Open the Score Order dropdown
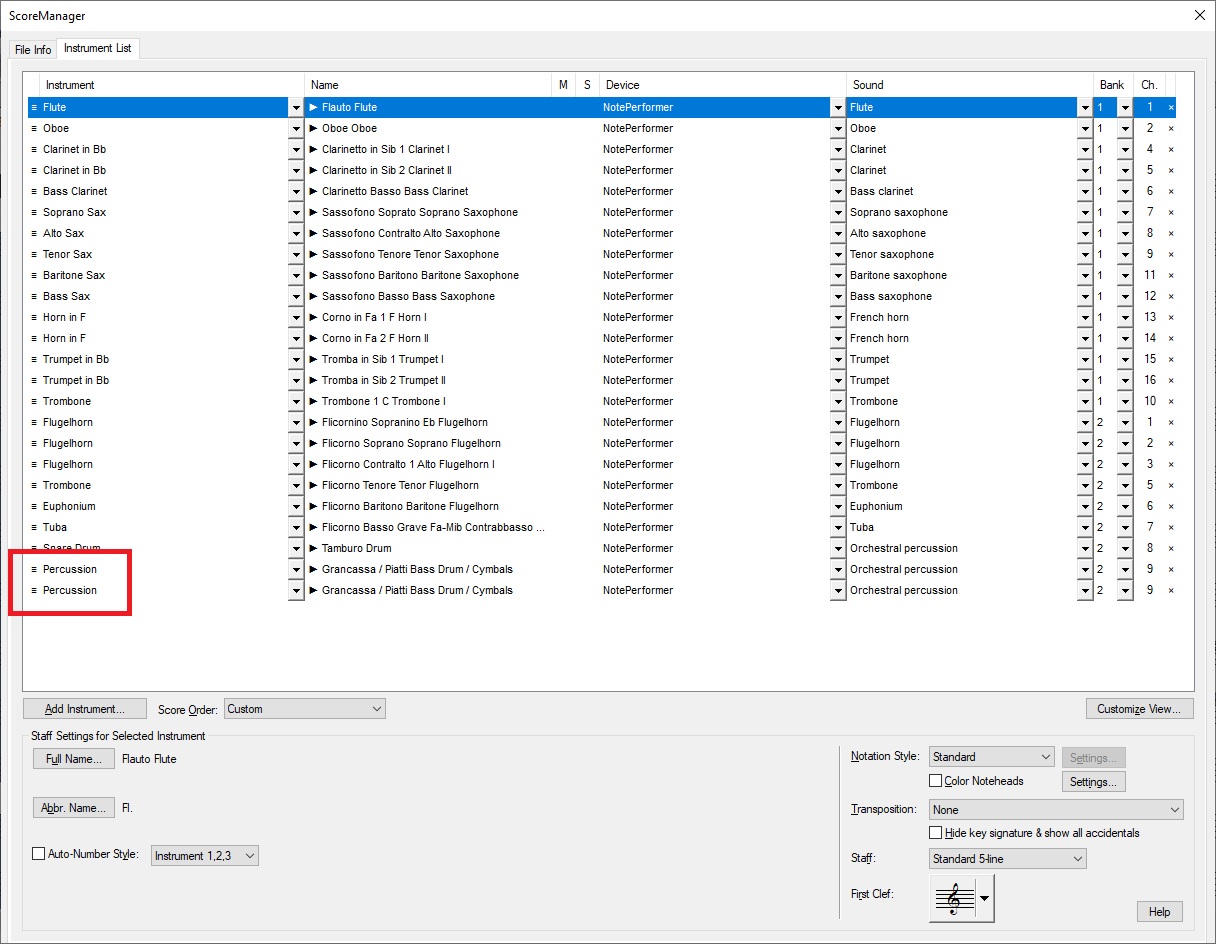 pyautogui.click(x=304, y=709)
